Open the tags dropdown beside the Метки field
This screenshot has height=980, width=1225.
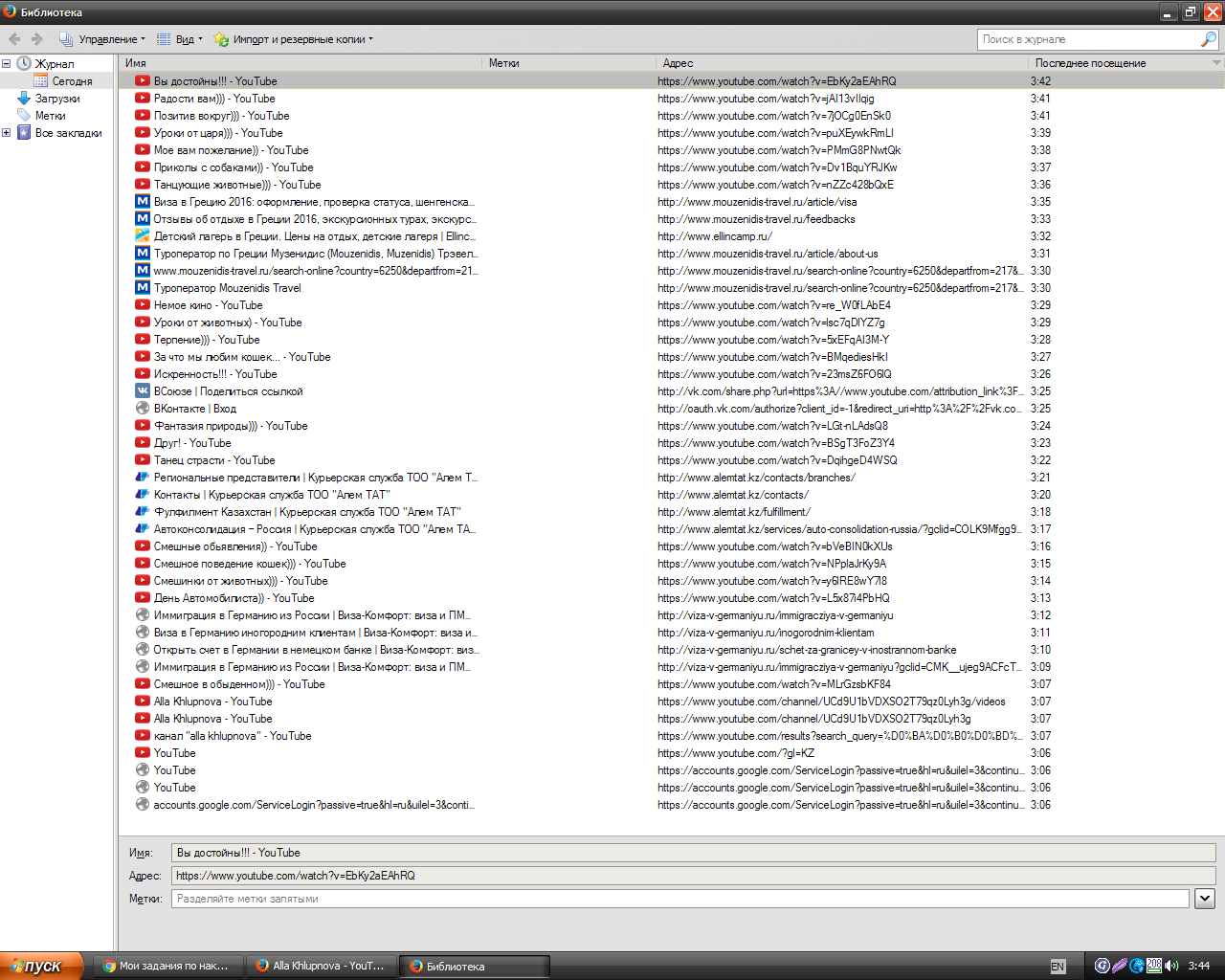click(x=1205, y=899)
